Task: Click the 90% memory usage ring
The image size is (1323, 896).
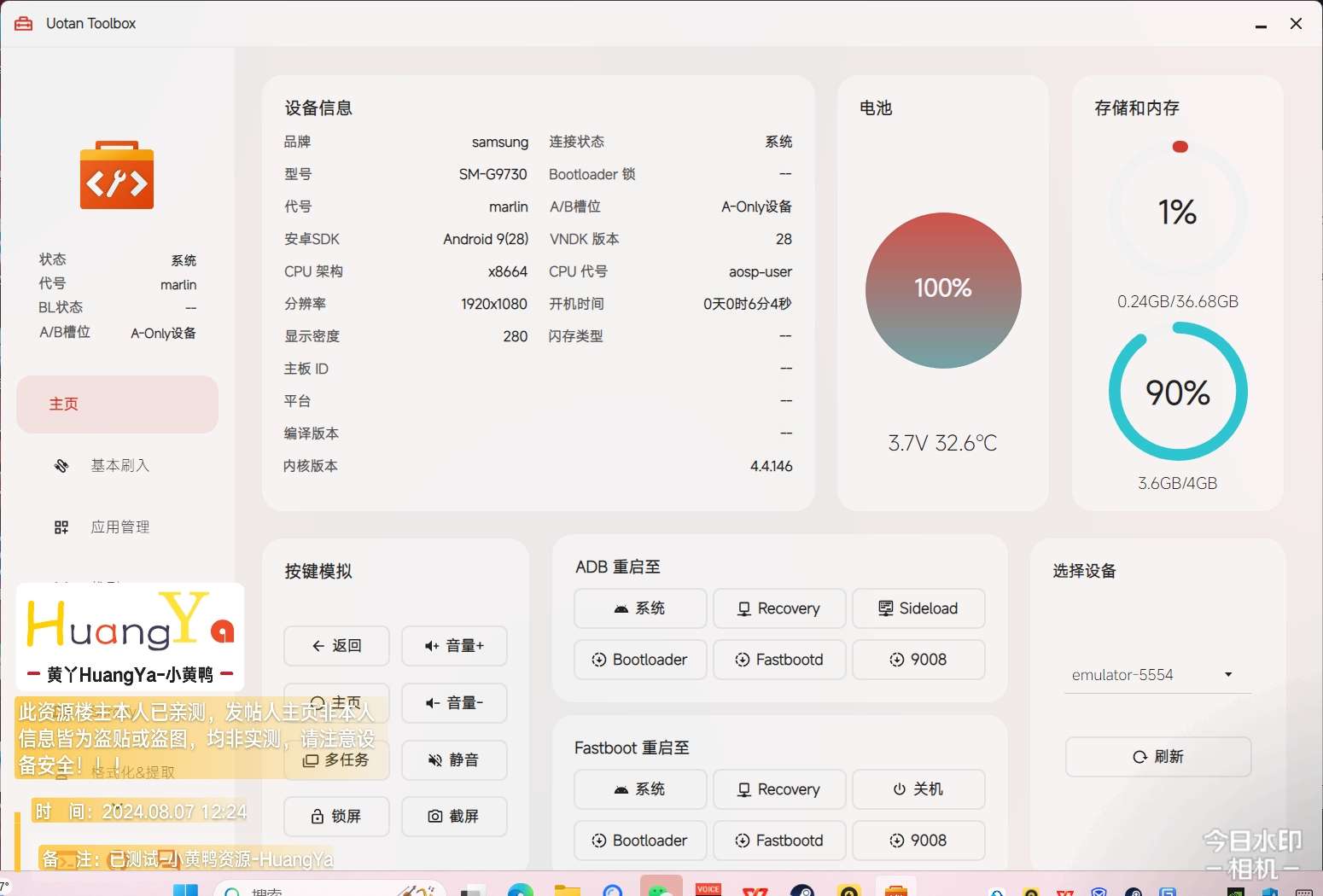Action: [x=1178, y=393]
